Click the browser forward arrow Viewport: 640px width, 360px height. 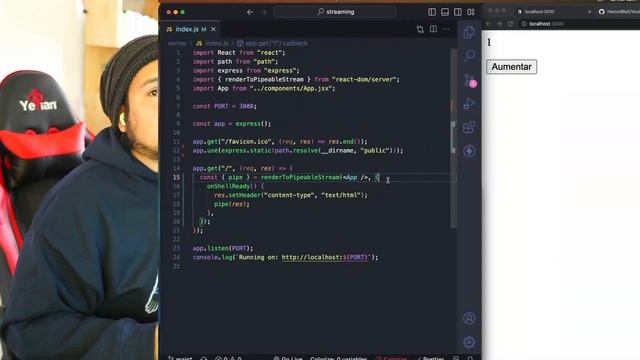[500, 24]
